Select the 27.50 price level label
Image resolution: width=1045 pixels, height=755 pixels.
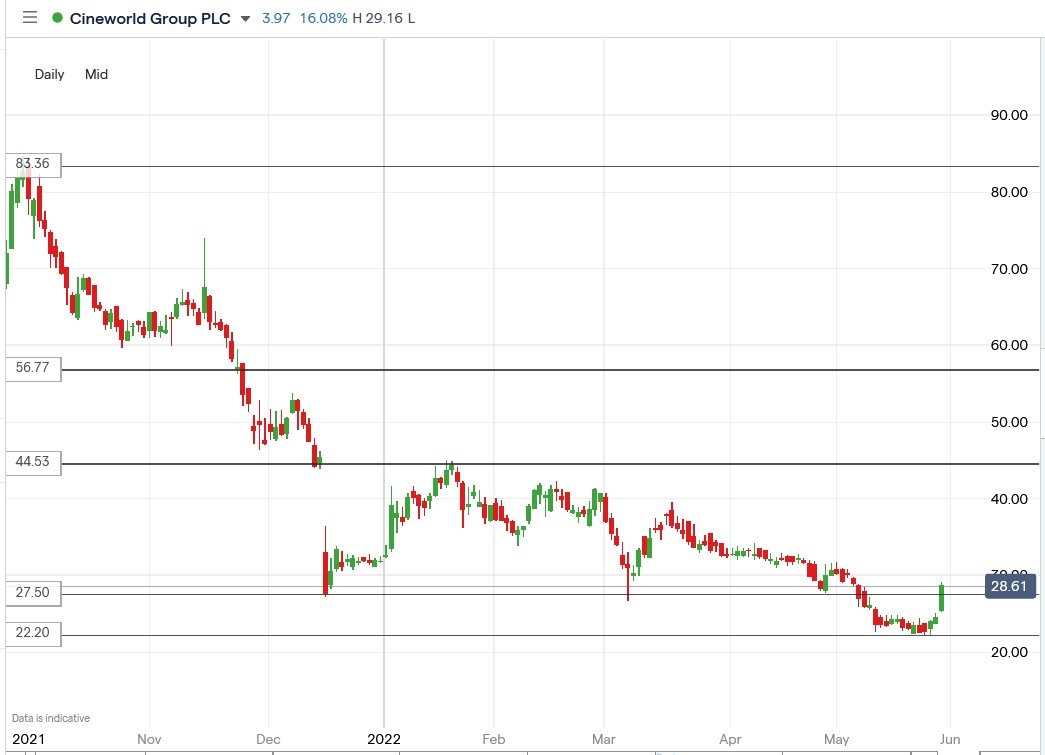[31, 592]
